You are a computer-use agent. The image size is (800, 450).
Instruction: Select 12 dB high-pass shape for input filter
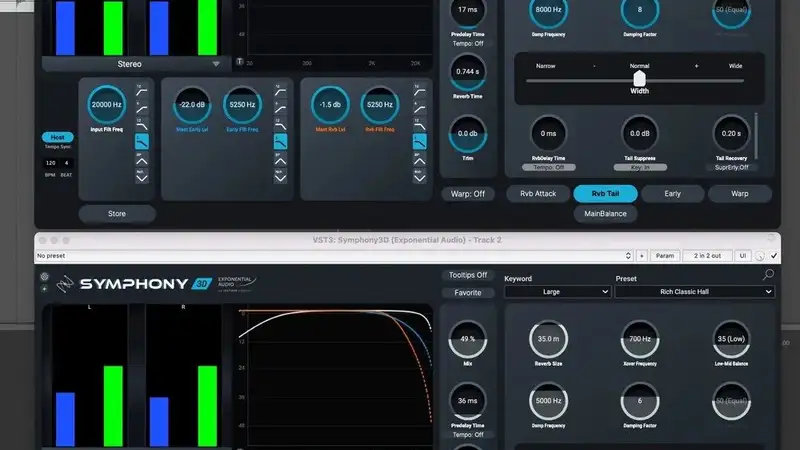[x=142, y=90]
